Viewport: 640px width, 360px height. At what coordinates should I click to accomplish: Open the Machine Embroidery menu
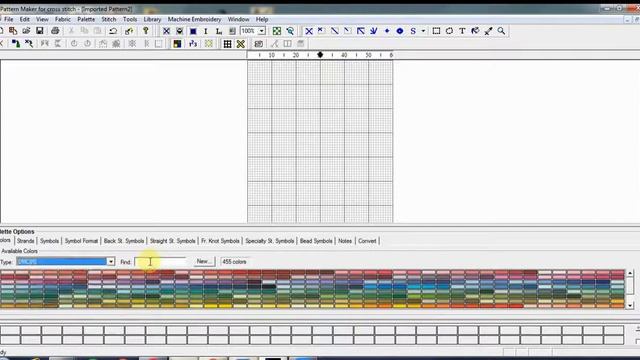coord(194,19)
